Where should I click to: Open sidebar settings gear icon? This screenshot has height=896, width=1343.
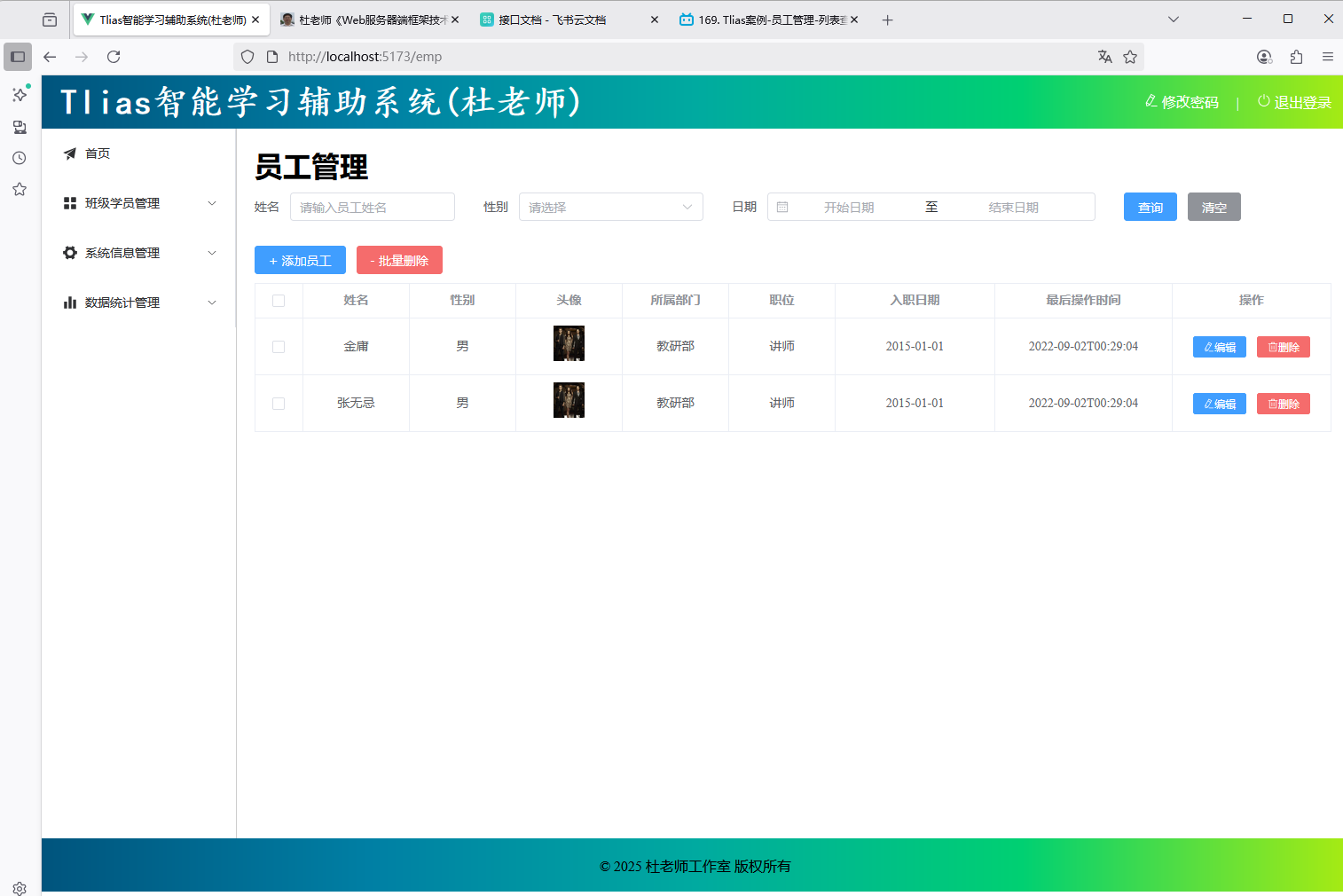[x=20, y=888]
